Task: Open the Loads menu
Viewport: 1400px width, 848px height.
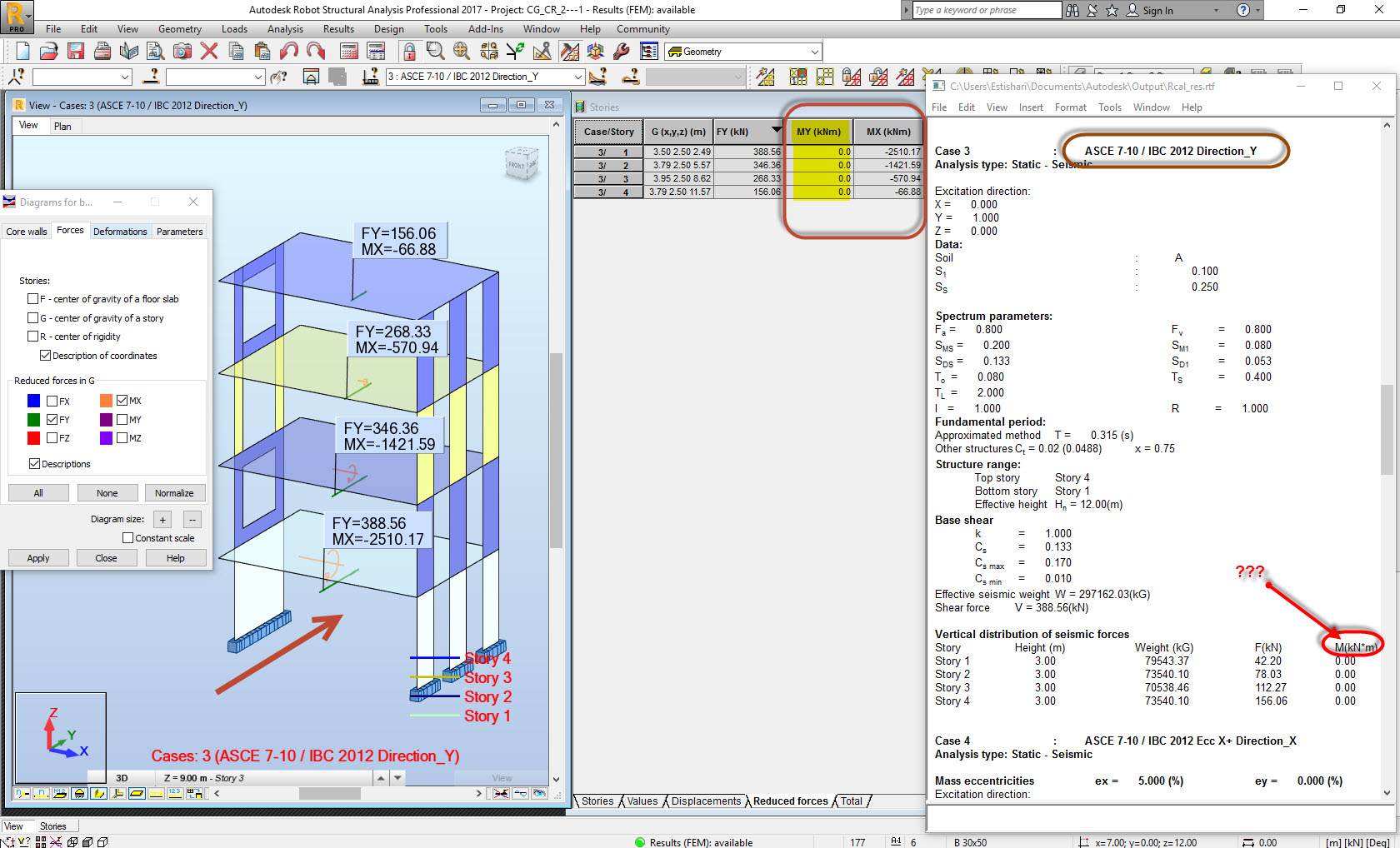Action: coord(234,29)
